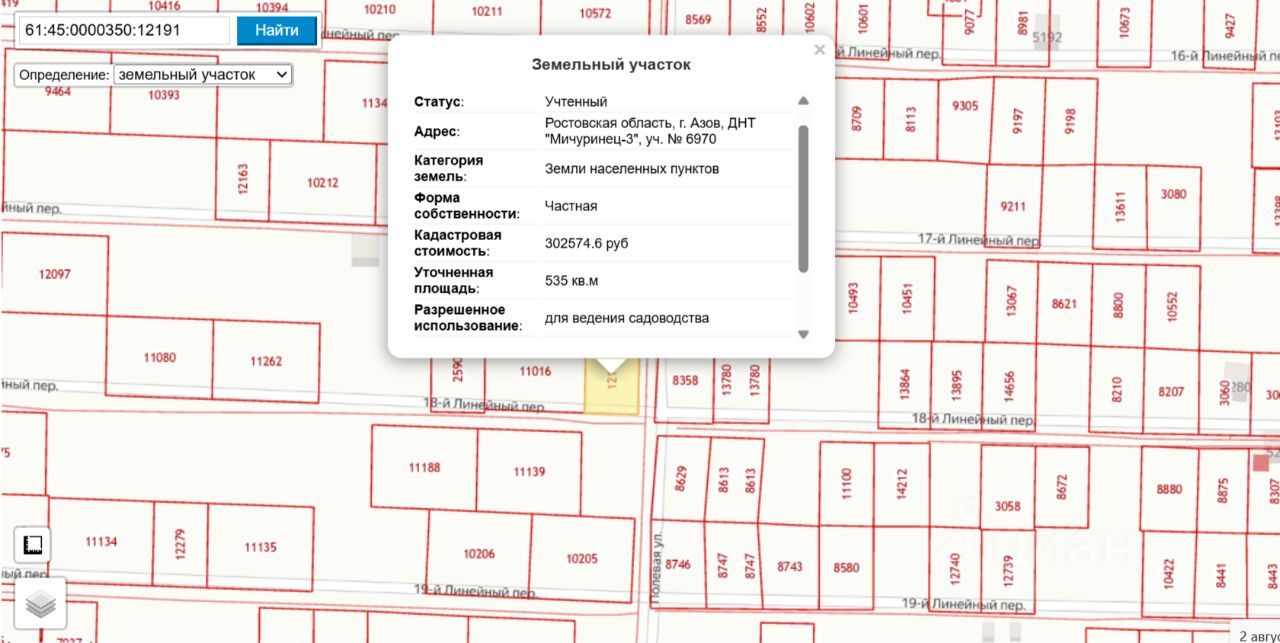
Task: Click the scroll down arrow in popup
Action: (x=803, y=334)
